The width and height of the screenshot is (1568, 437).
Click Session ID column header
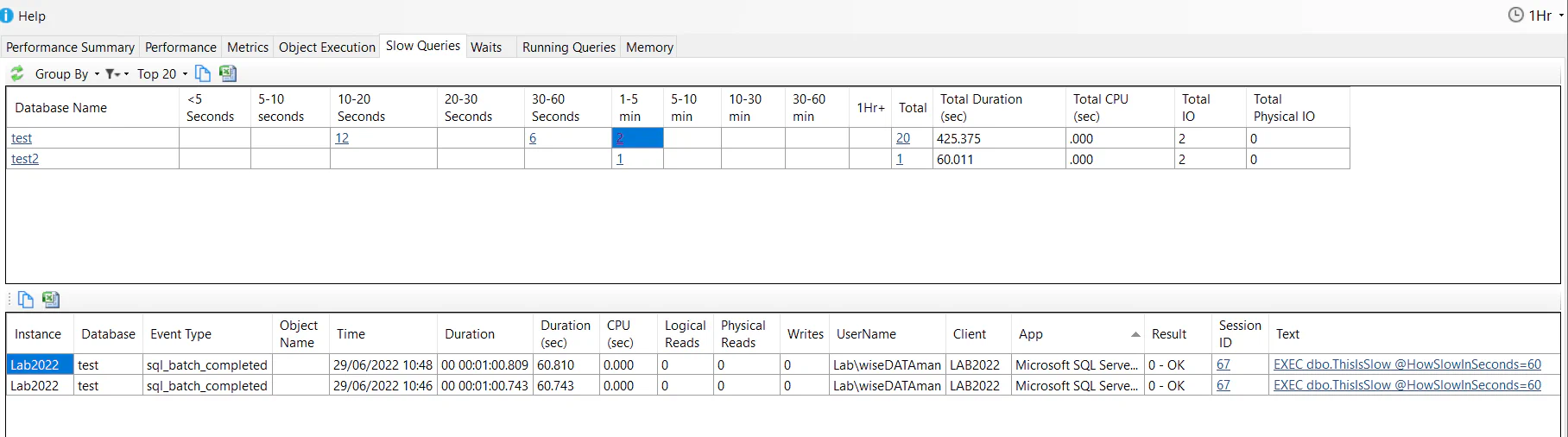(1240, 334)
